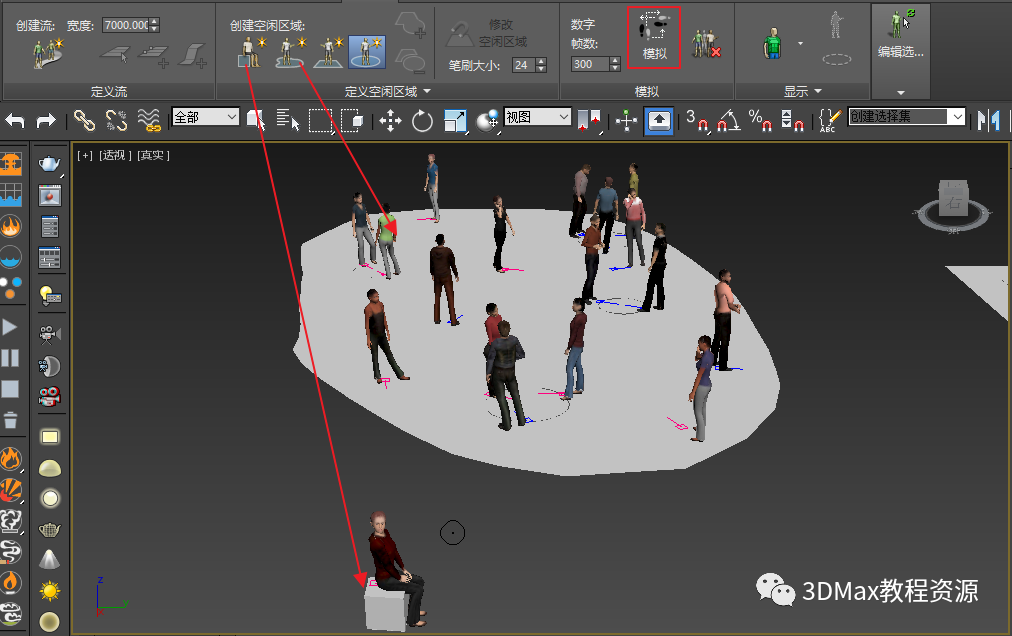1012x636 pixels.
Task: Activate the Angle Snap toggle
Action: [728, 121]
